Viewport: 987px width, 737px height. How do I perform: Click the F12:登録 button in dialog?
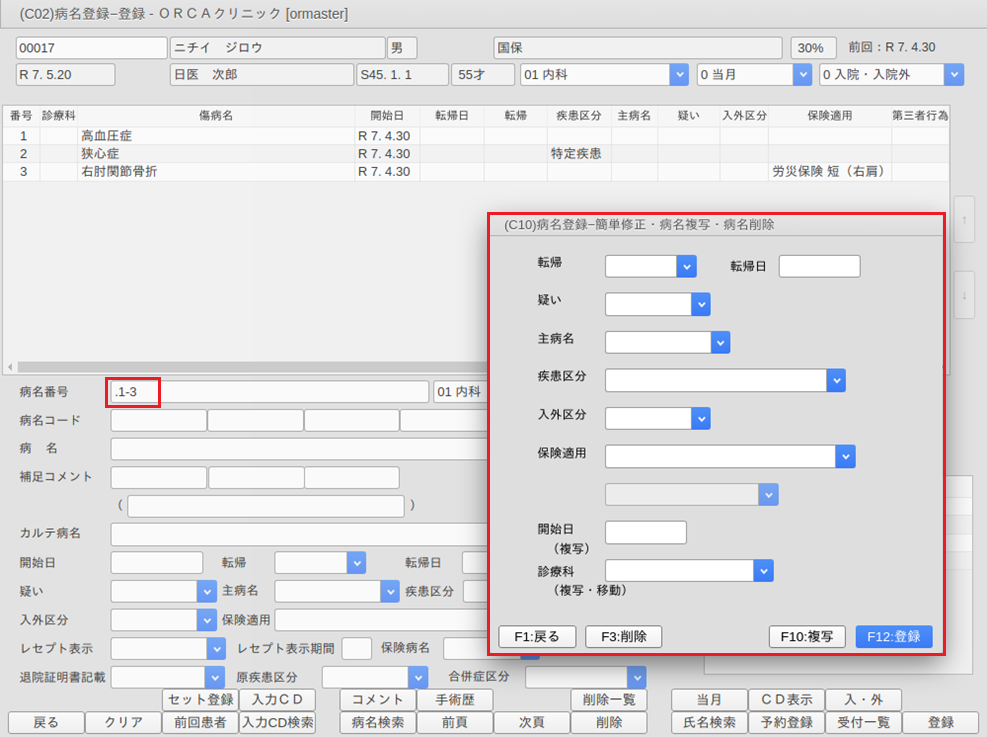pyautogui.click(x=893, y=636)
